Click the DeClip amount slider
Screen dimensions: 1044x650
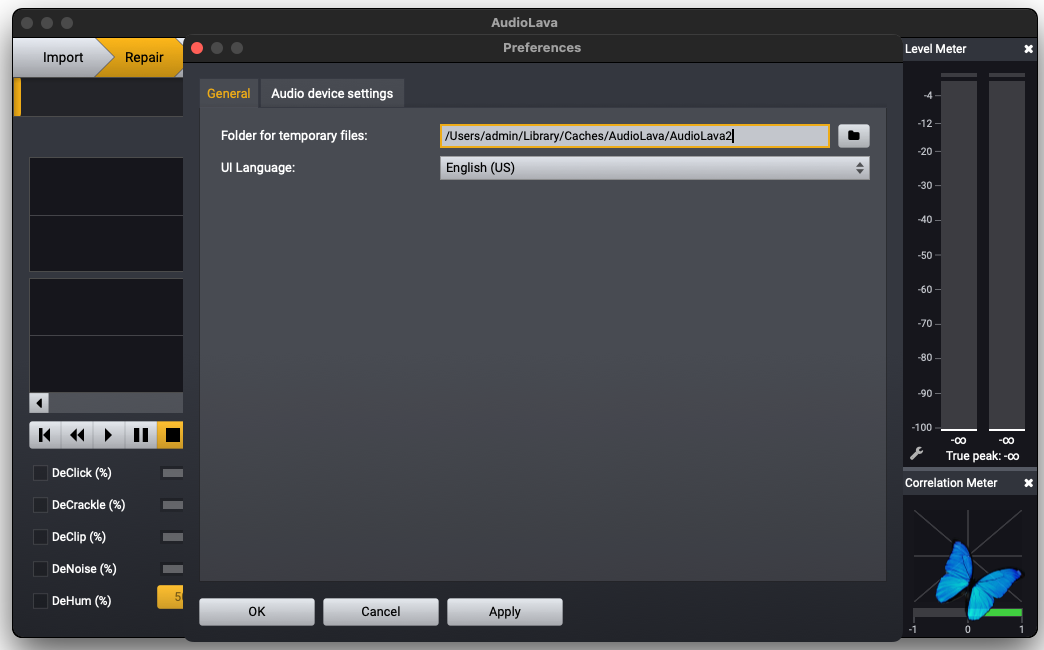pos(172,537)
